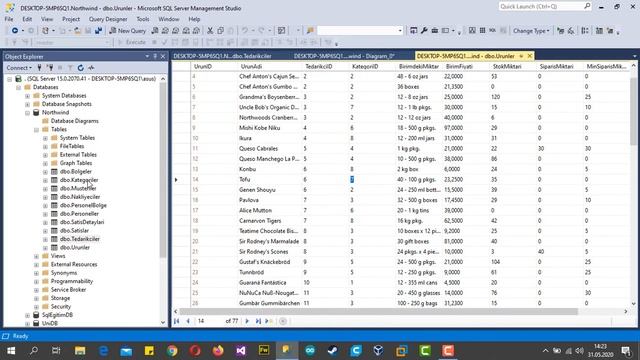Image resolution: width=640 pixels, height=360 pixels.
Task: Click Disconnect plug icon in Object Explorer
Action: [50, 68]
